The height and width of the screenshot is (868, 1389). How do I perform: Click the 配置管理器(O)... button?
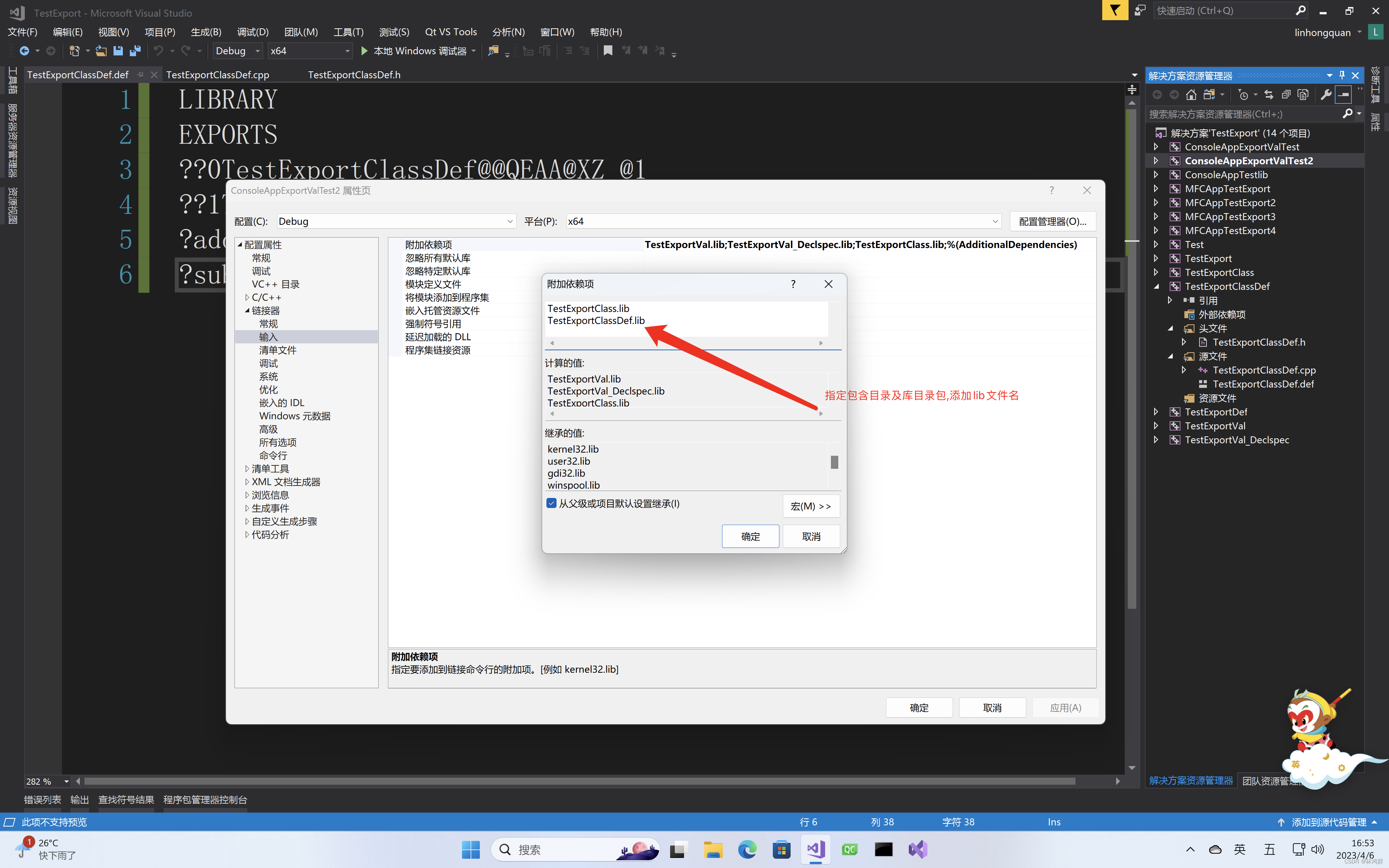click(1053, 222)
